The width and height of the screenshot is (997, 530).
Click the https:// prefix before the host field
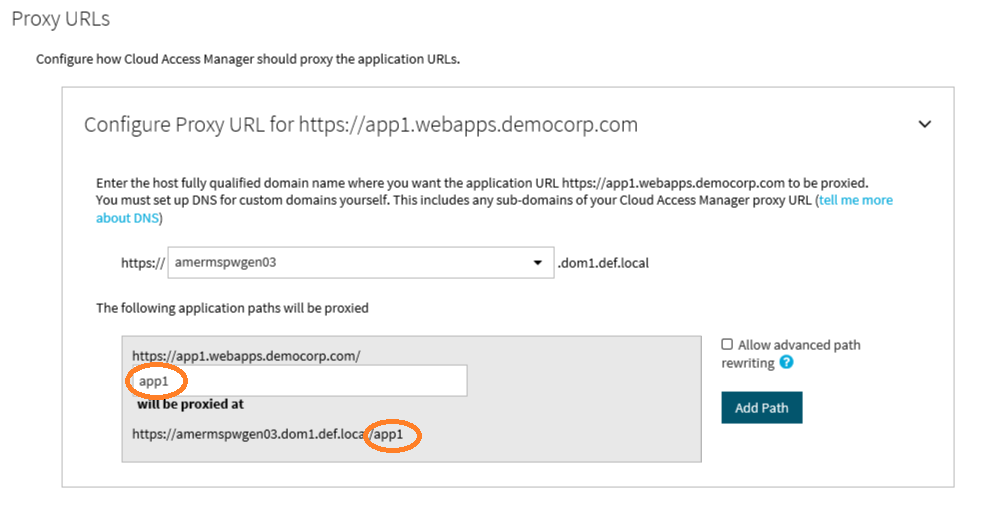[143, 263]
